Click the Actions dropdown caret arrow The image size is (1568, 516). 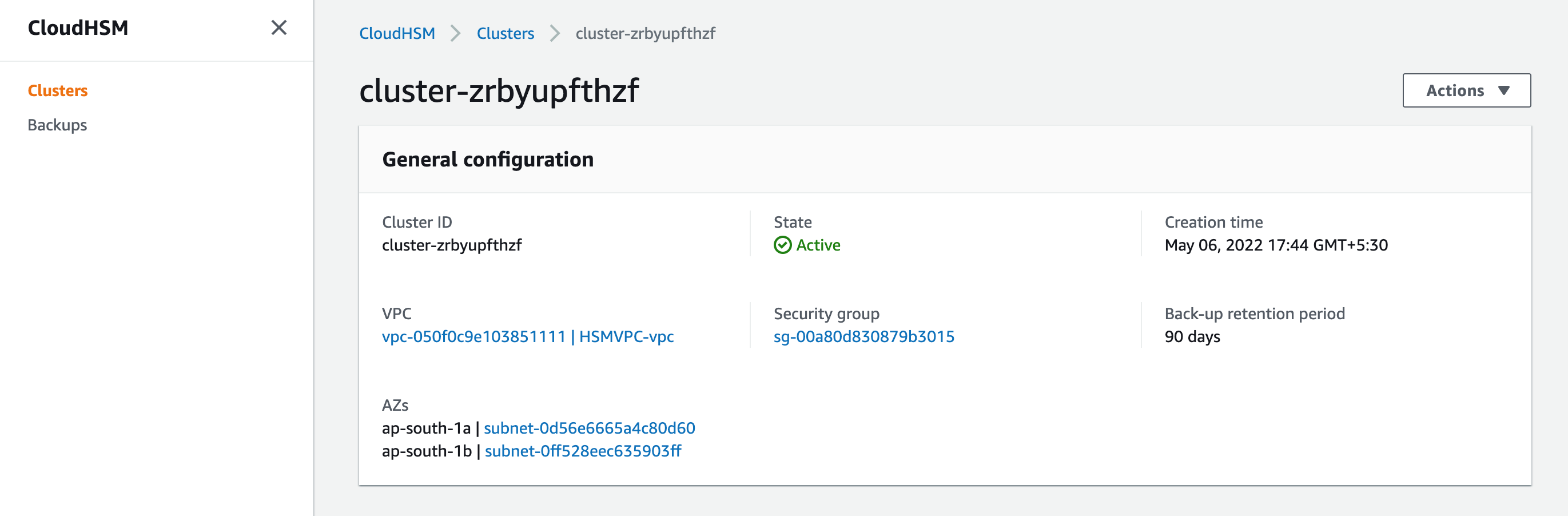(1505, 90)
